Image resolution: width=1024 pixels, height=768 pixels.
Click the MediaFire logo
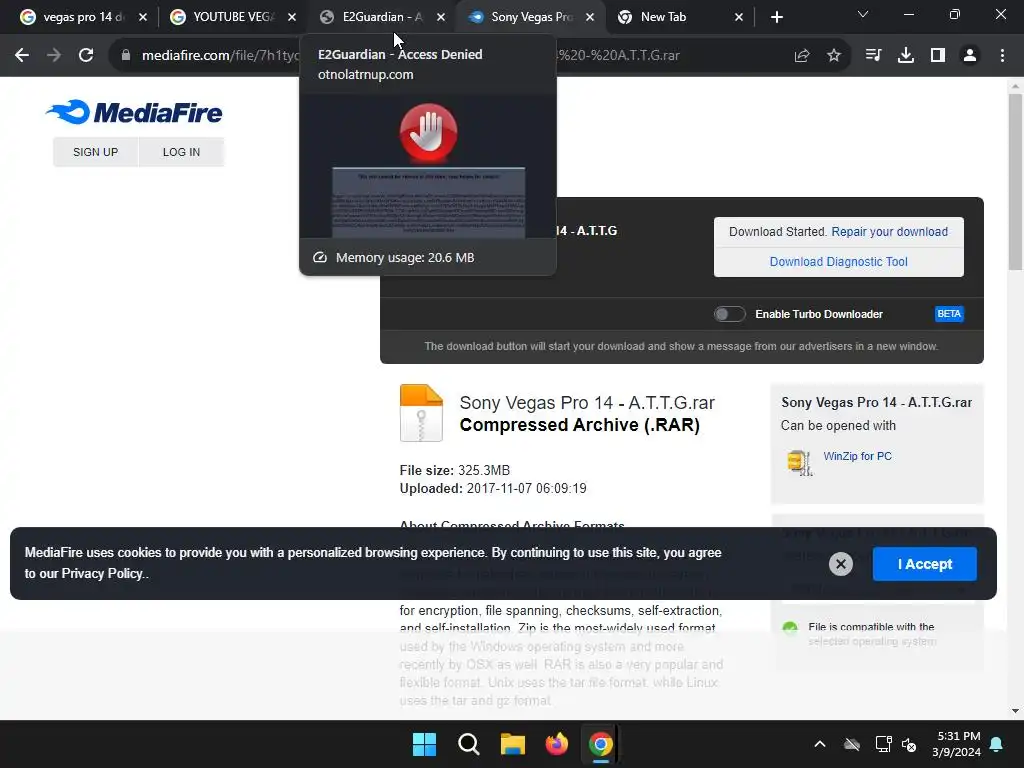[x=134, y=112]
